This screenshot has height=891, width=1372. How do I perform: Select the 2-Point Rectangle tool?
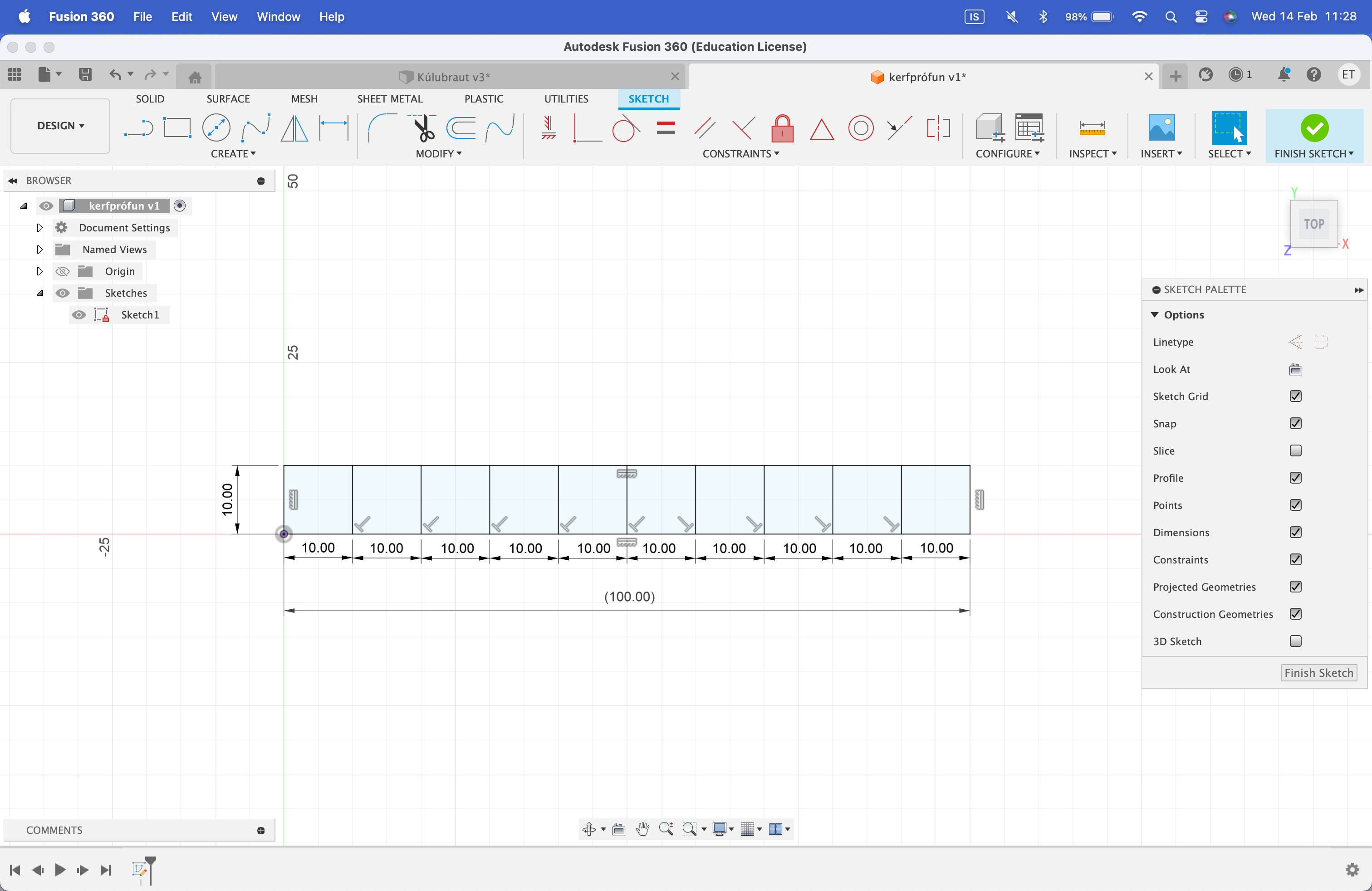pyautogui.click(x=177, y=128)
